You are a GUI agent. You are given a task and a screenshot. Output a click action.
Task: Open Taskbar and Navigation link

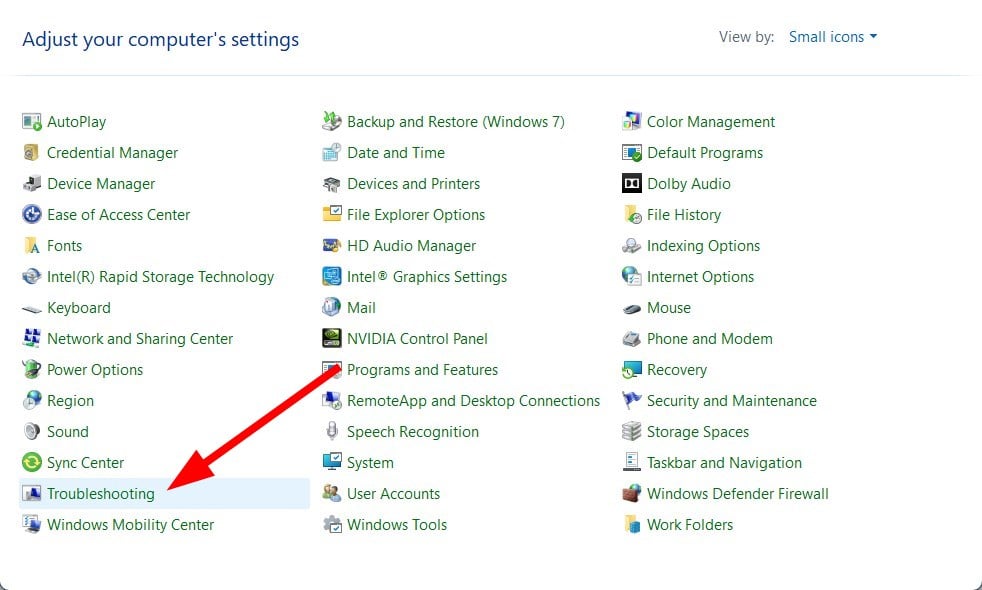click(x=724, y=463)
